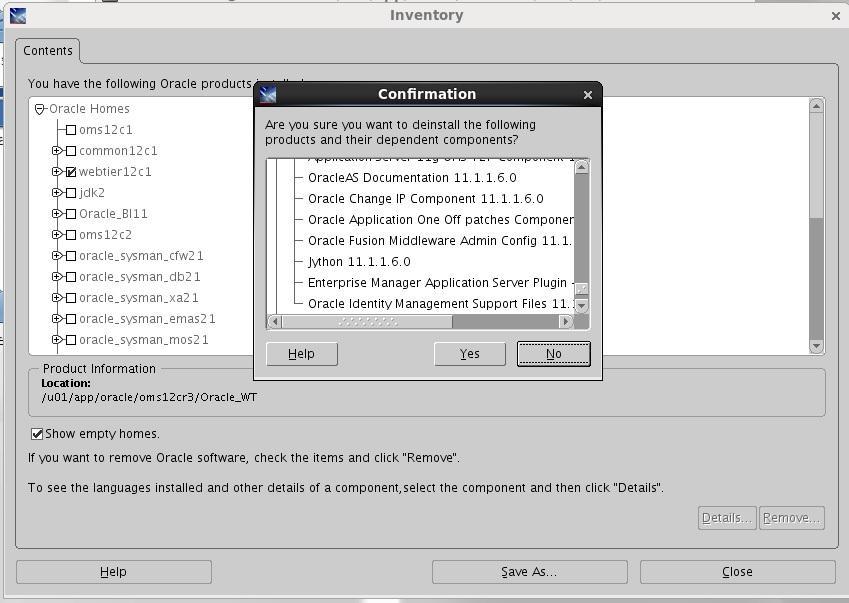Toggle the Show empty homes checkbox
This screenshot has height=603, width=849.
click(x=37, y=434)
